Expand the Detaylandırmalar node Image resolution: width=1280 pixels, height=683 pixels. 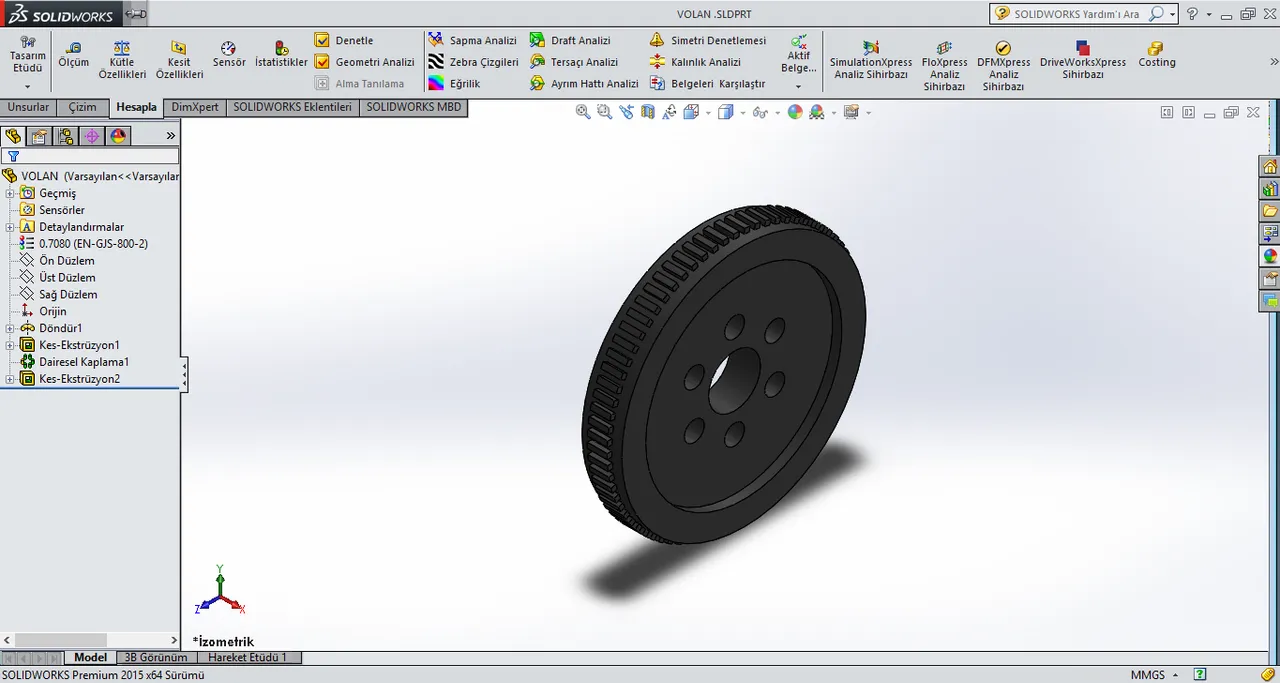point(9,227)
